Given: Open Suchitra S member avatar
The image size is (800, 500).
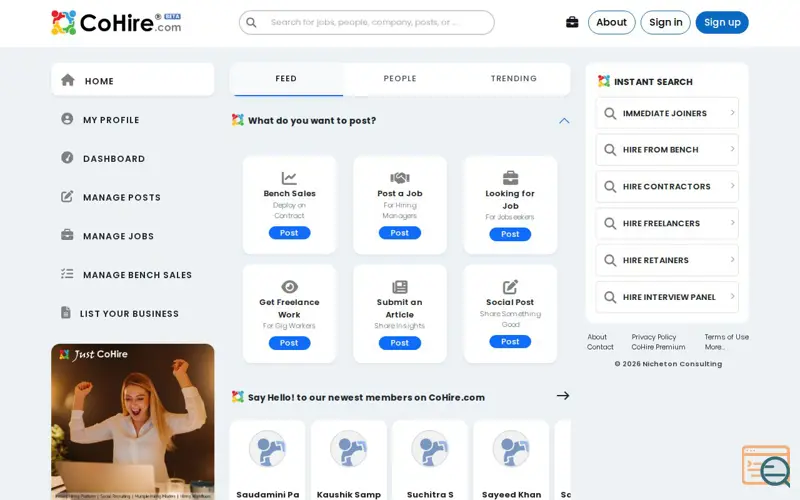Looking at the screenshot, I should pyautogui.click(x=430, y=449).
